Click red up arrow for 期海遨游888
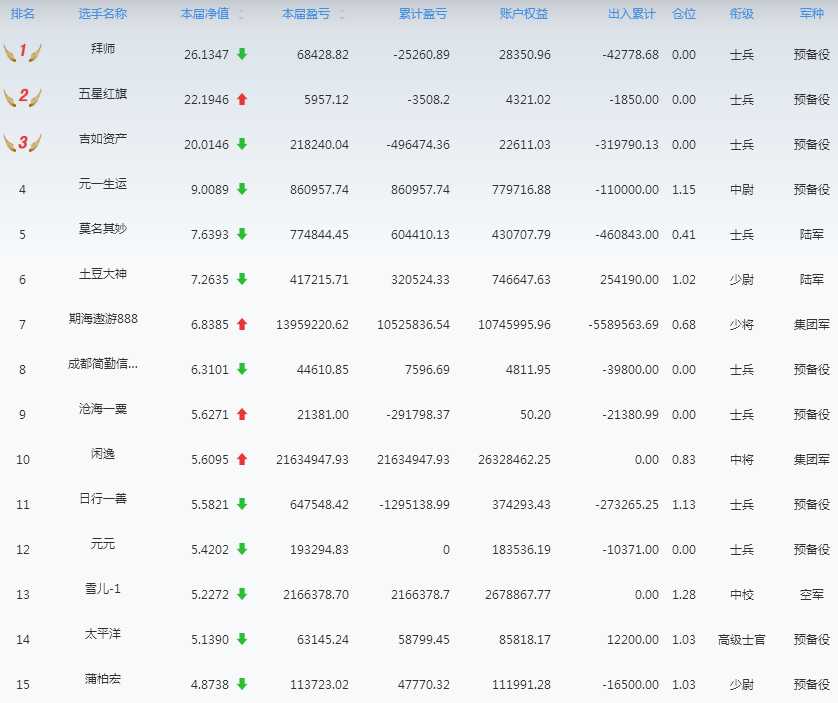The image size is (838, 703). [x=242, y=324]
